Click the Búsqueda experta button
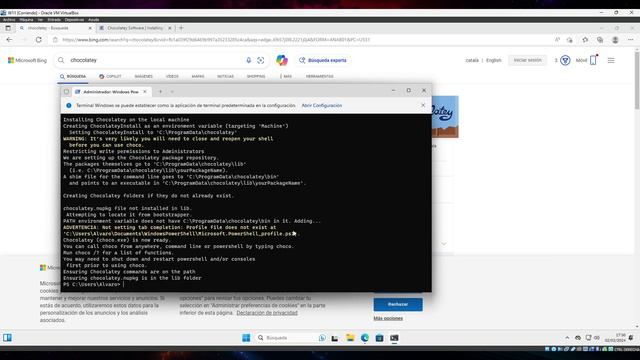Screen dimensions: 640x360 [323, 60]
